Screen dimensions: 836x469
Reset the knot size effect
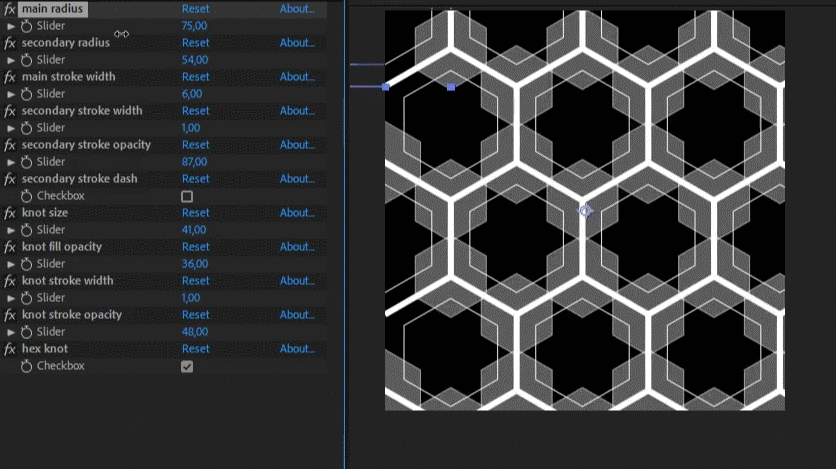pos(196,213)
